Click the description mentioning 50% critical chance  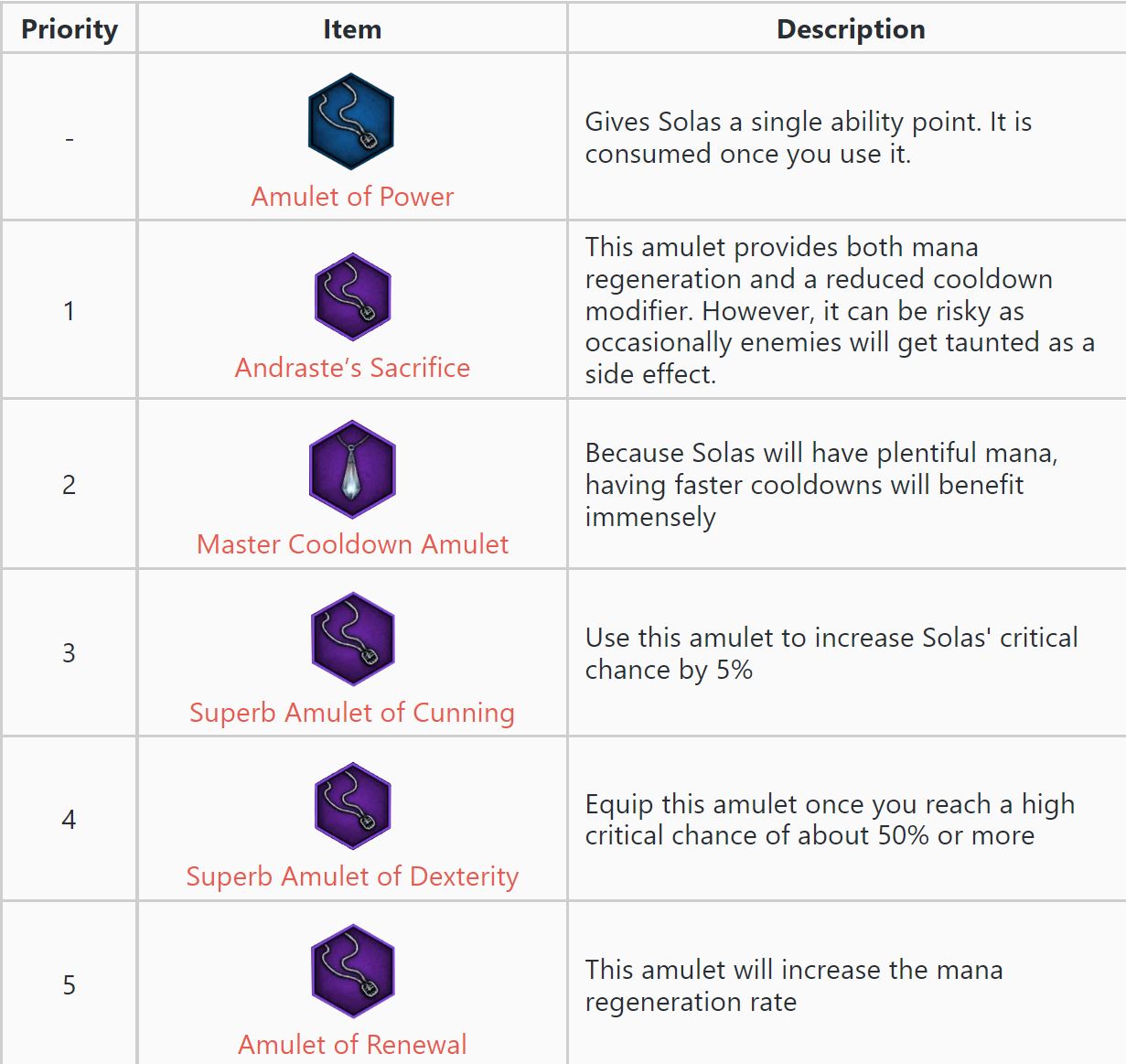click(x=829, y=820)
